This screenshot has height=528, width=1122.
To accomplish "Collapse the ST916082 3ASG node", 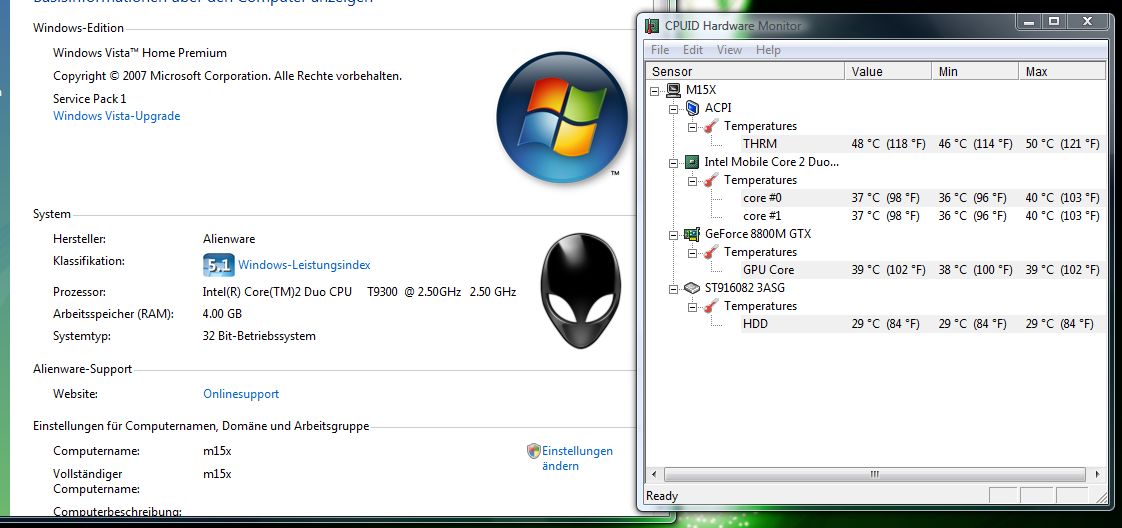I will pos(673,288).
